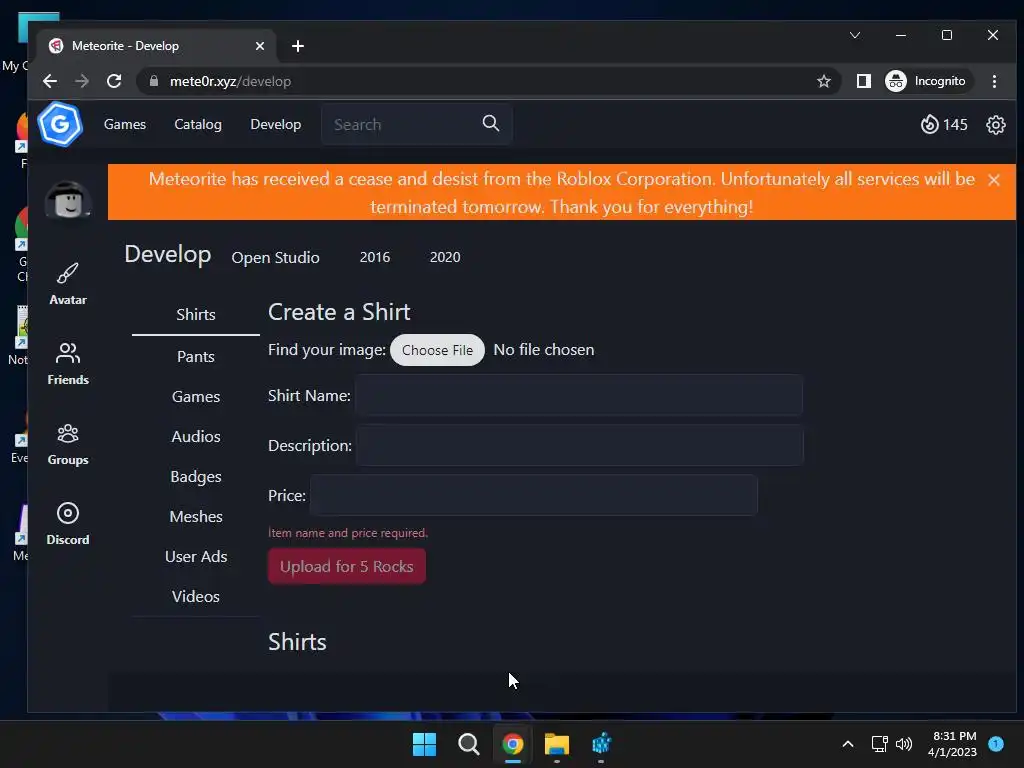Open Windows taskbar search
Viewport: 1024px width, 768px height.
click(x=468, y=744)
